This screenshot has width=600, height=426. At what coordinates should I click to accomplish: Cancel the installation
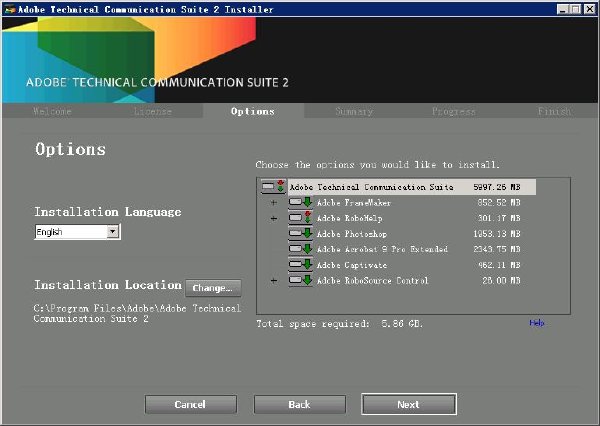coord(191,405)
